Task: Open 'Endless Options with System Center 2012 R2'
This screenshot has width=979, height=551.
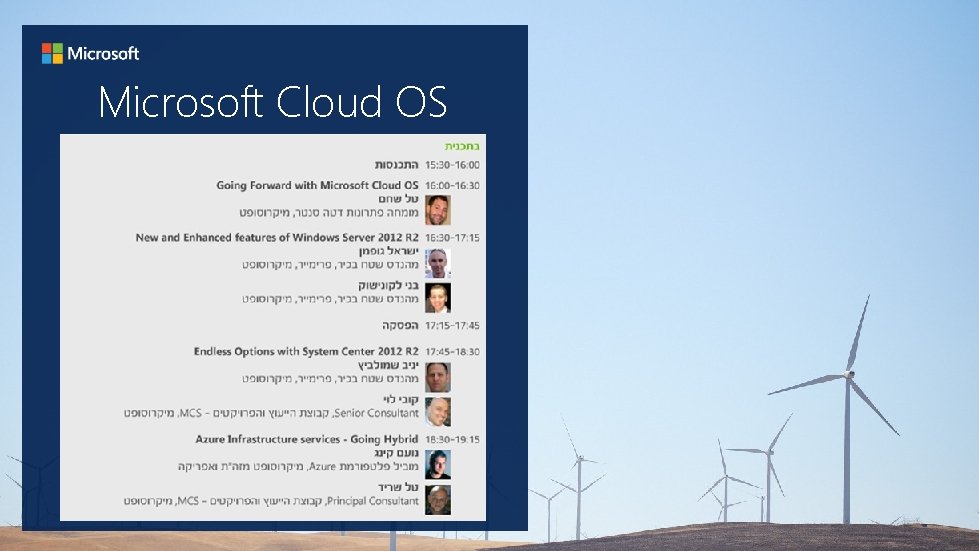Action: [306, 352]
